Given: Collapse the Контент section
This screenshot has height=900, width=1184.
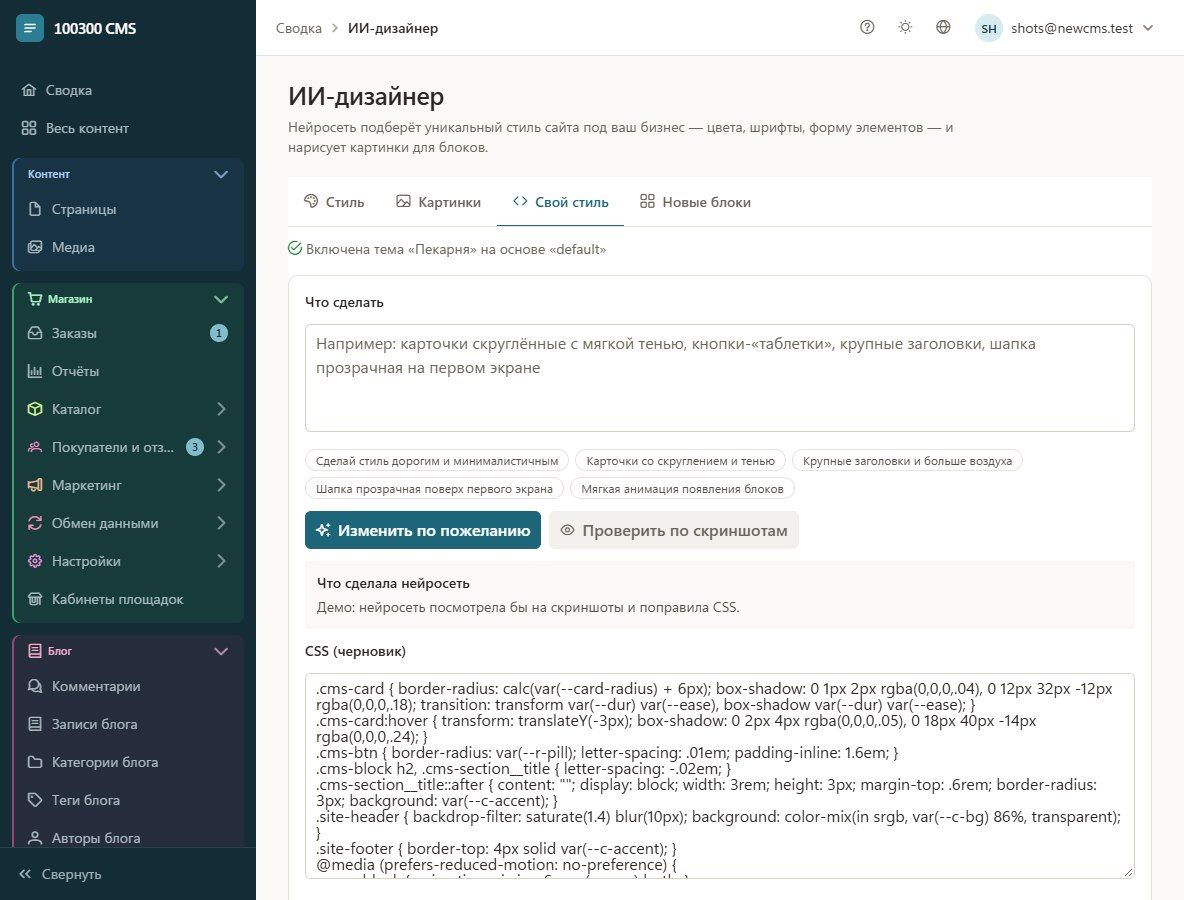Looking at the screenshot, I should point(220,174).
